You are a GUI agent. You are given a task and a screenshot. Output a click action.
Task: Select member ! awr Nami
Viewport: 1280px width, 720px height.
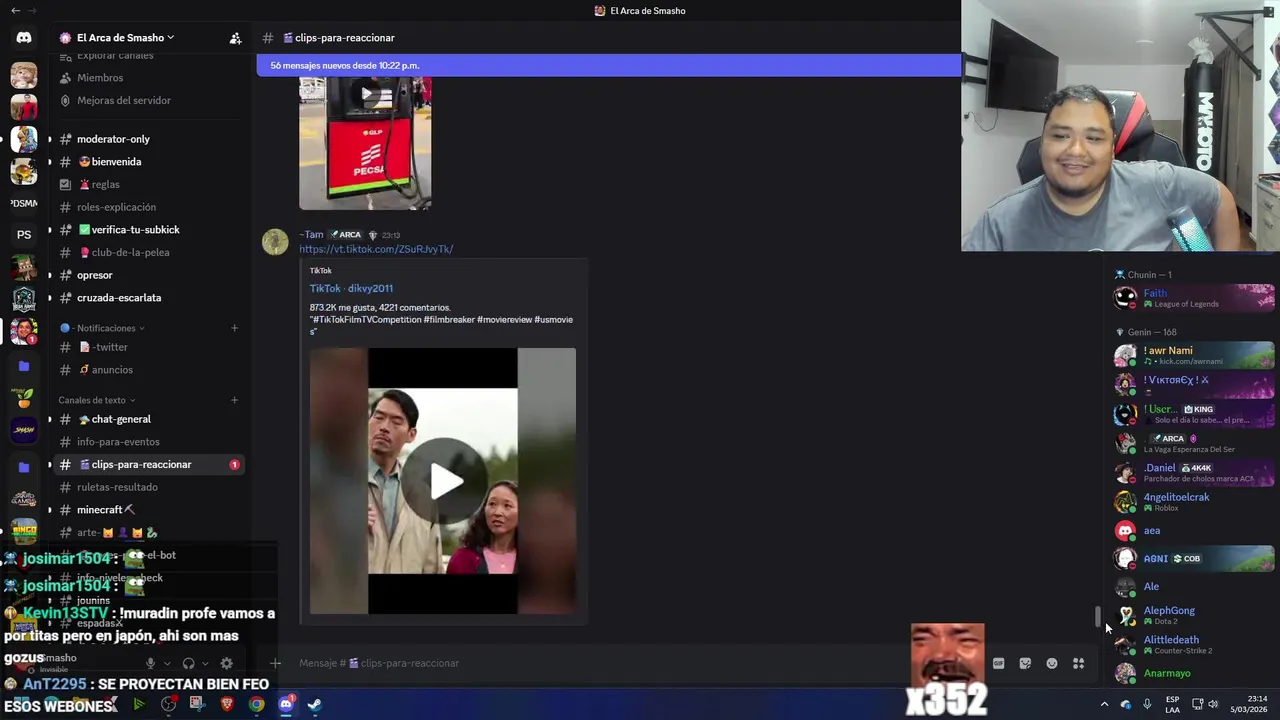[1194, 356]
